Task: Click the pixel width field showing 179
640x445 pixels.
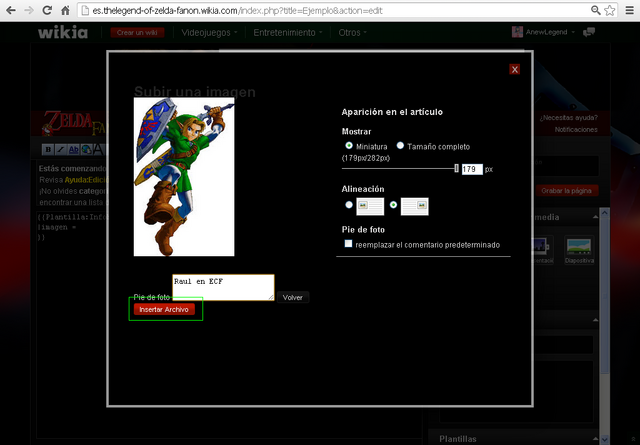Action: pos(472,169)
